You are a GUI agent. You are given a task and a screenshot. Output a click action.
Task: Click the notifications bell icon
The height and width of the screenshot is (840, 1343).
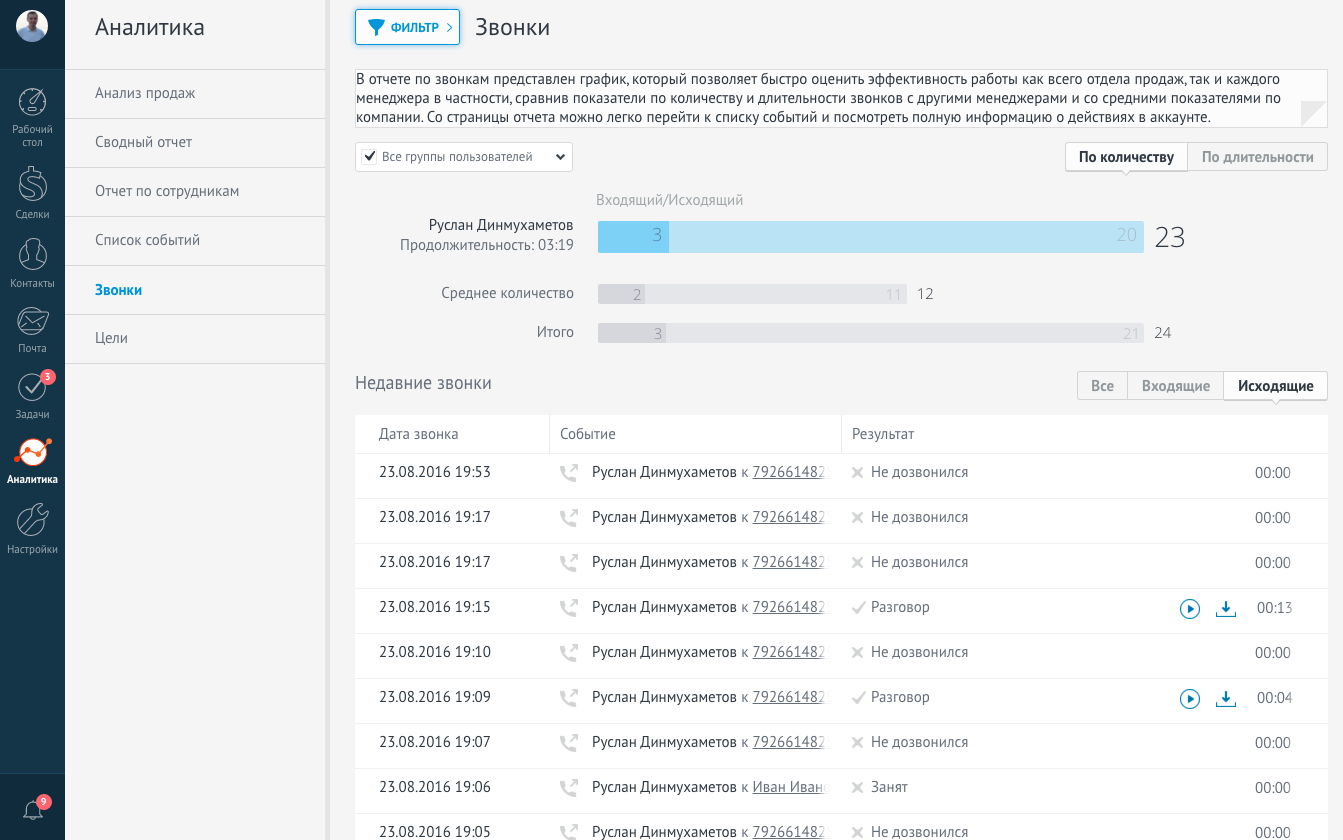(x=32, y=810)
